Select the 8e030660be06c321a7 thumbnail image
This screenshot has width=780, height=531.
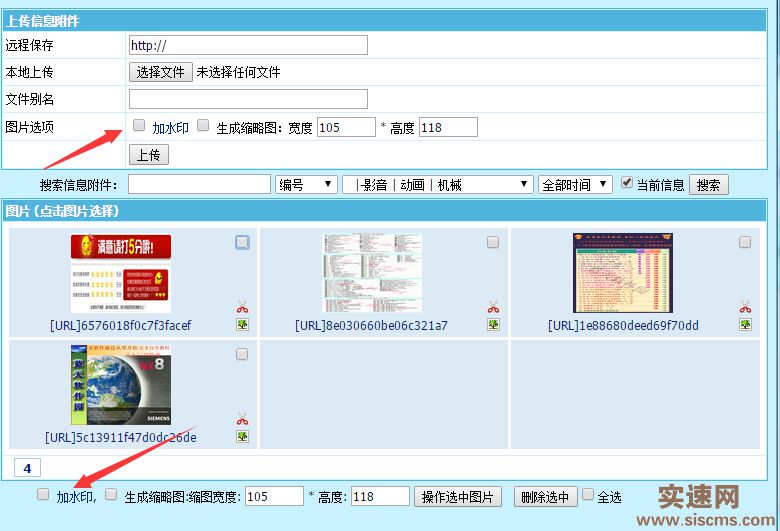pyautogui.click(x=372, y=273)
